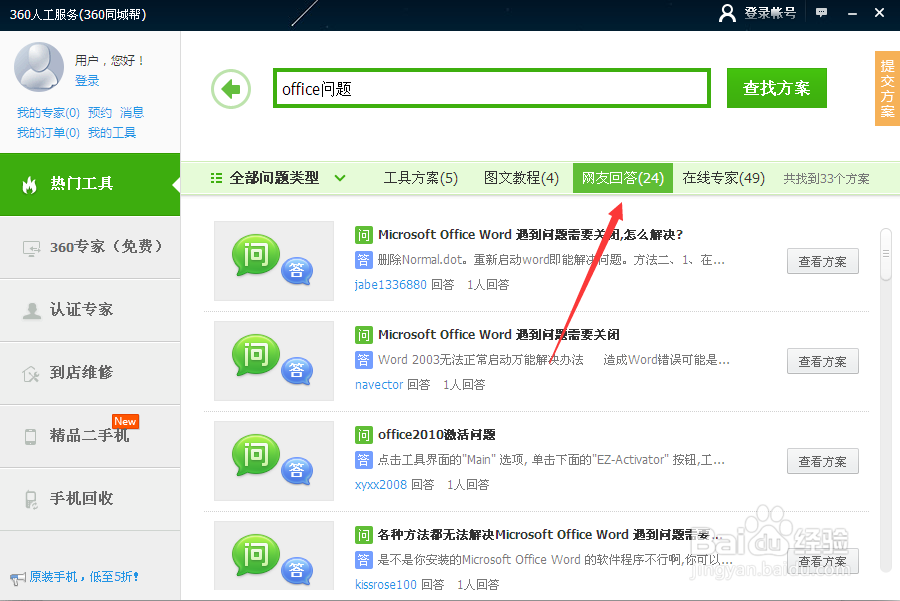Image resolution: width=900 pixels, height=601 pixels.
Task: Open the 消息 link
Action: click(x=132, y=113)
